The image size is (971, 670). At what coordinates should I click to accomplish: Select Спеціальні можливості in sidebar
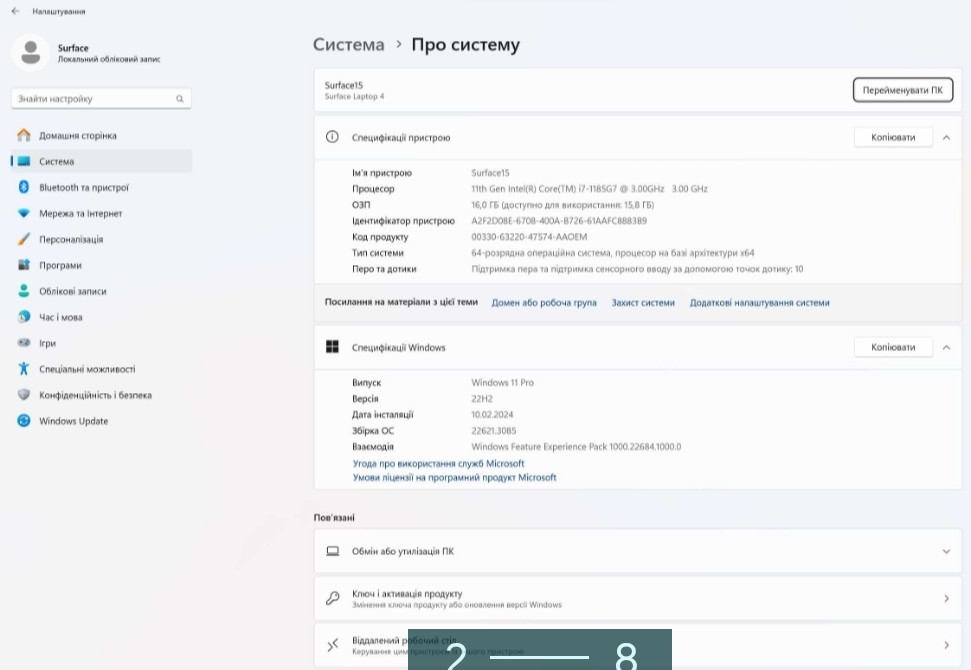point(87,369)
